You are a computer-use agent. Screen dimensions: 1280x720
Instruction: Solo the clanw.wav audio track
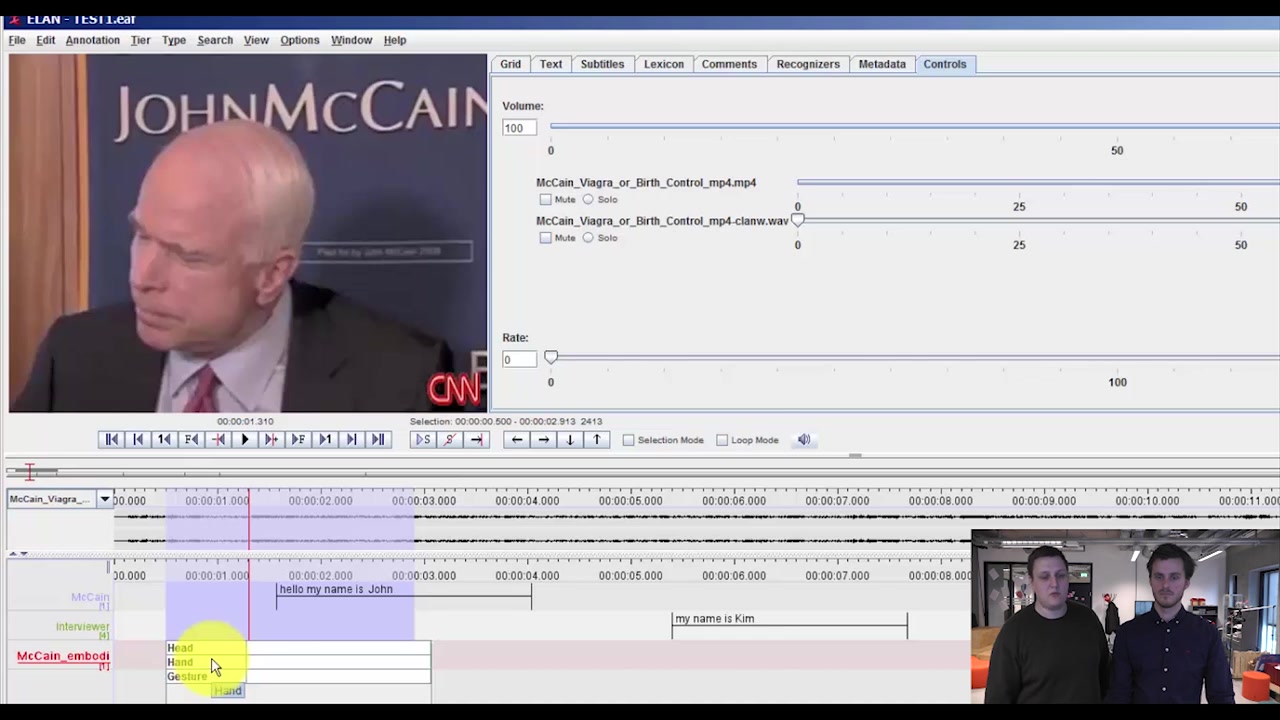588,238
